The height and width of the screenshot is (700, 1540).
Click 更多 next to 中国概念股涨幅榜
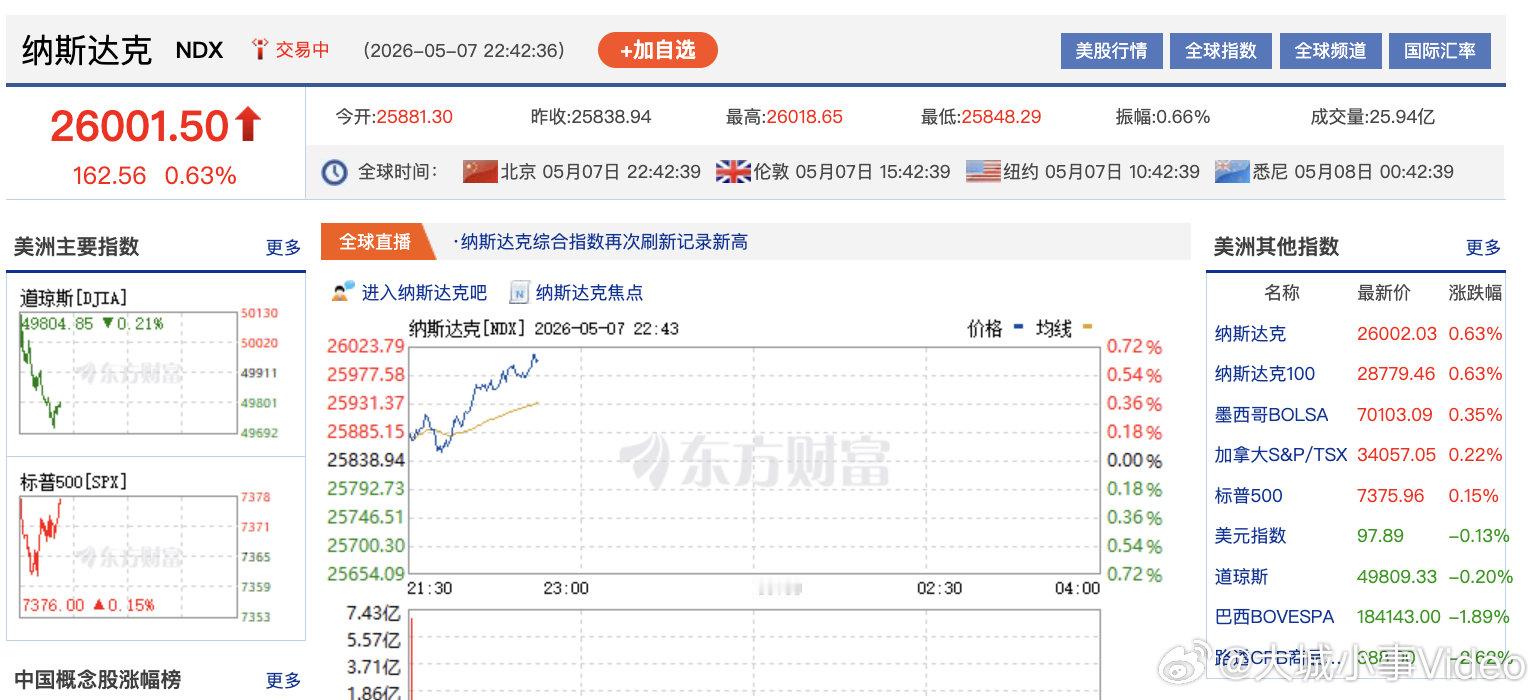point(283,680)
